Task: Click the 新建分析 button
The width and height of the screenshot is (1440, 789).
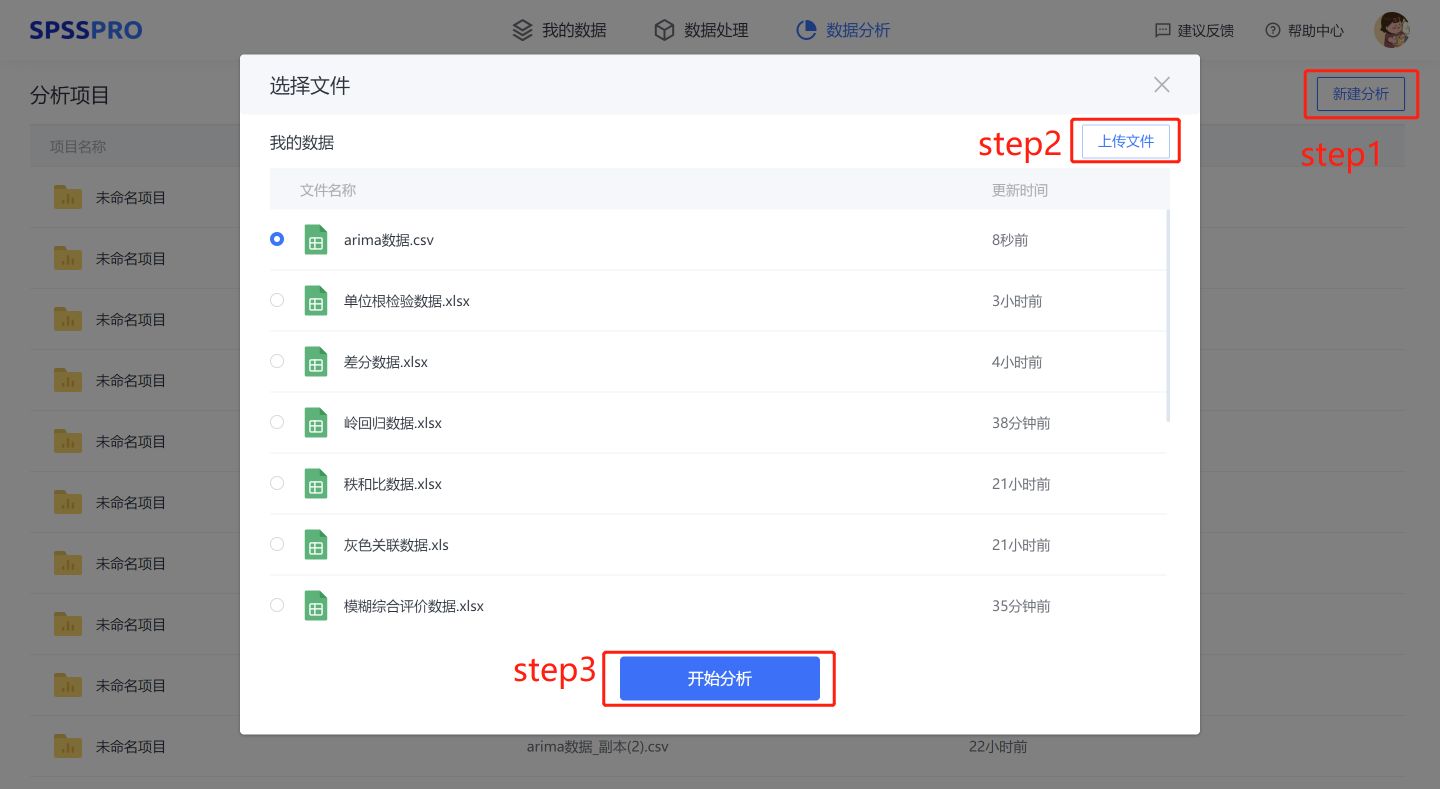Action: 1361,94
